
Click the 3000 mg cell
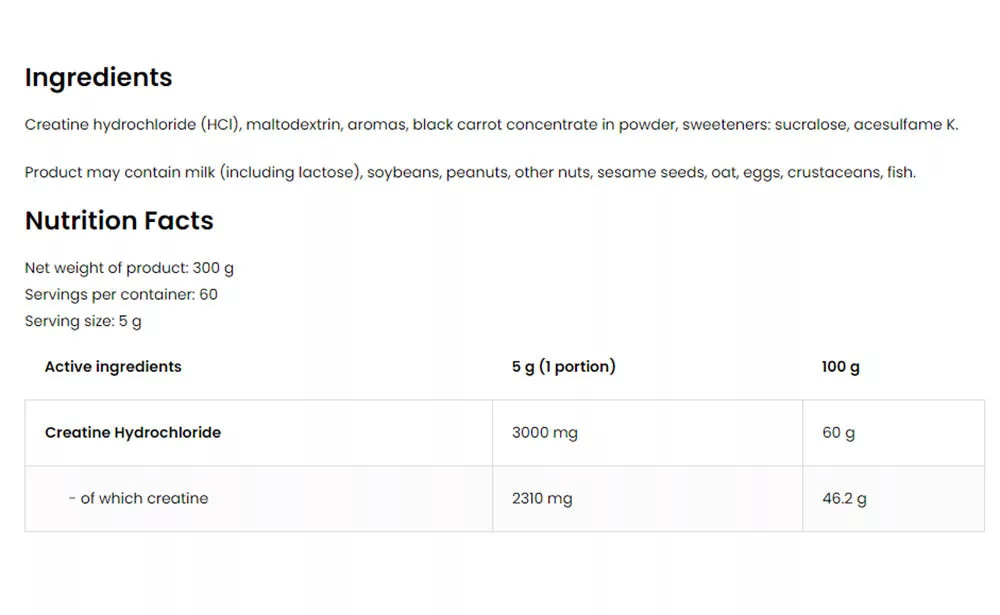pos(545,433)
